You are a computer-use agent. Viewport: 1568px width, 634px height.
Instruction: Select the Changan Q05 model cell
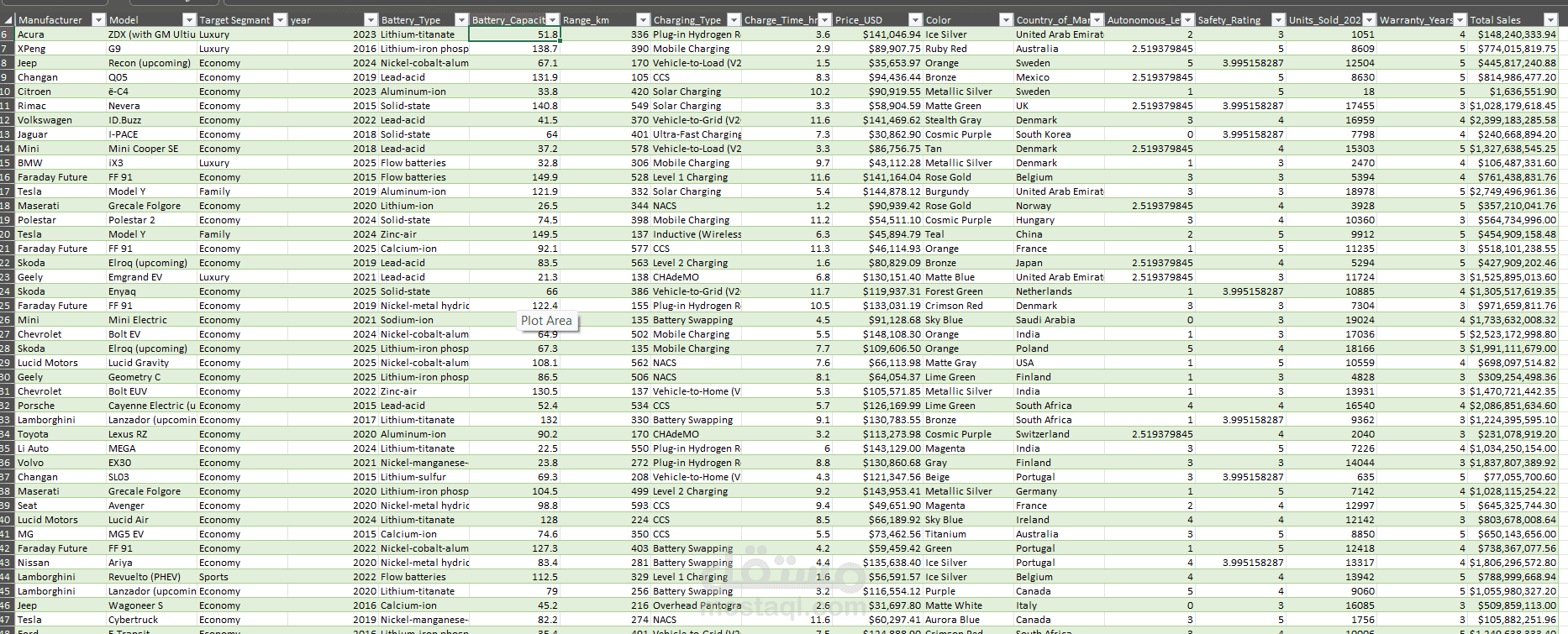click(x=151, y=77)
